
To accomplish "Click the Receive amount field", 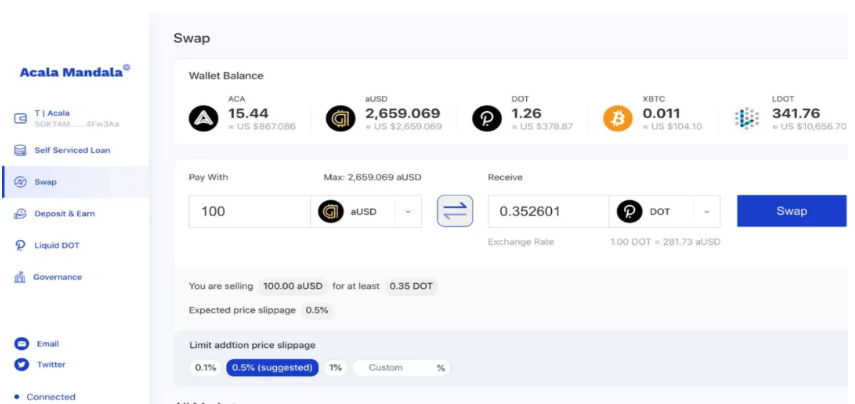I will coord(549,211).
